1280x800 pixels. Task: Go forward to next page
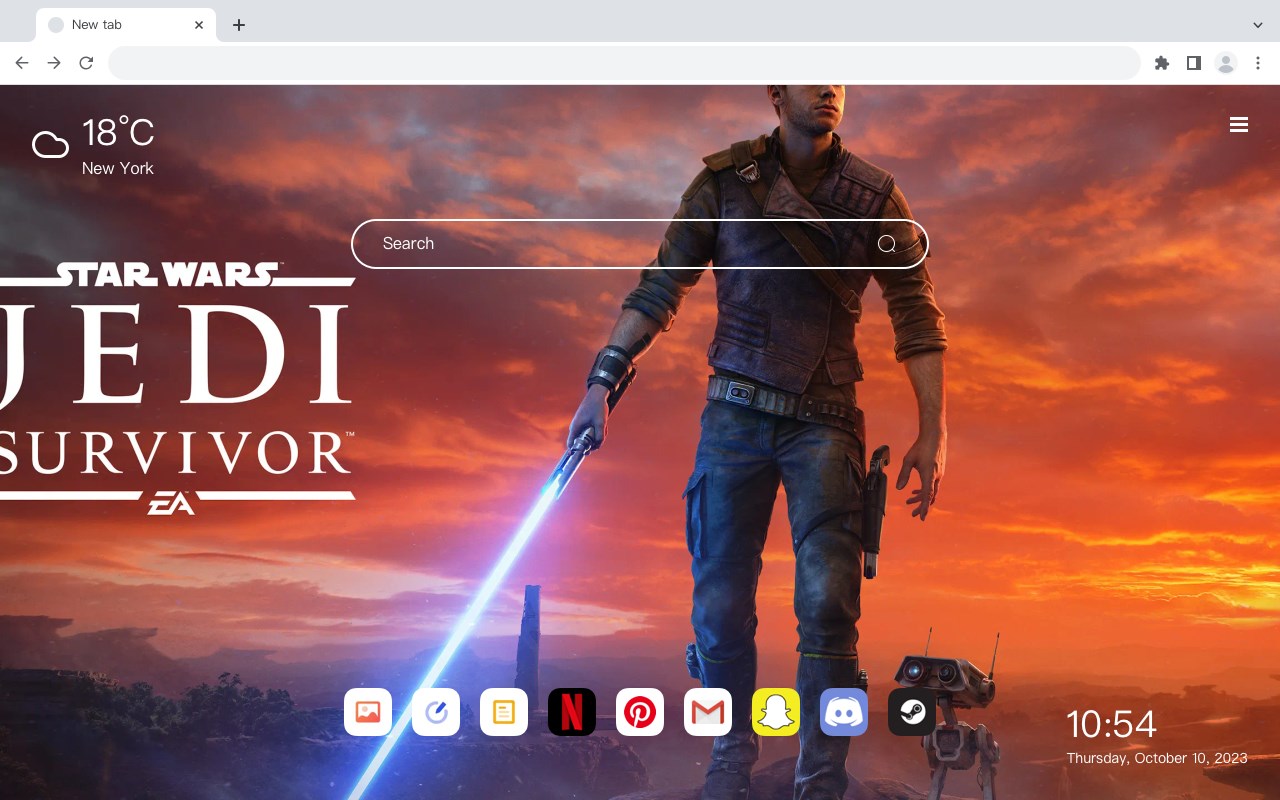coord(54,63)
